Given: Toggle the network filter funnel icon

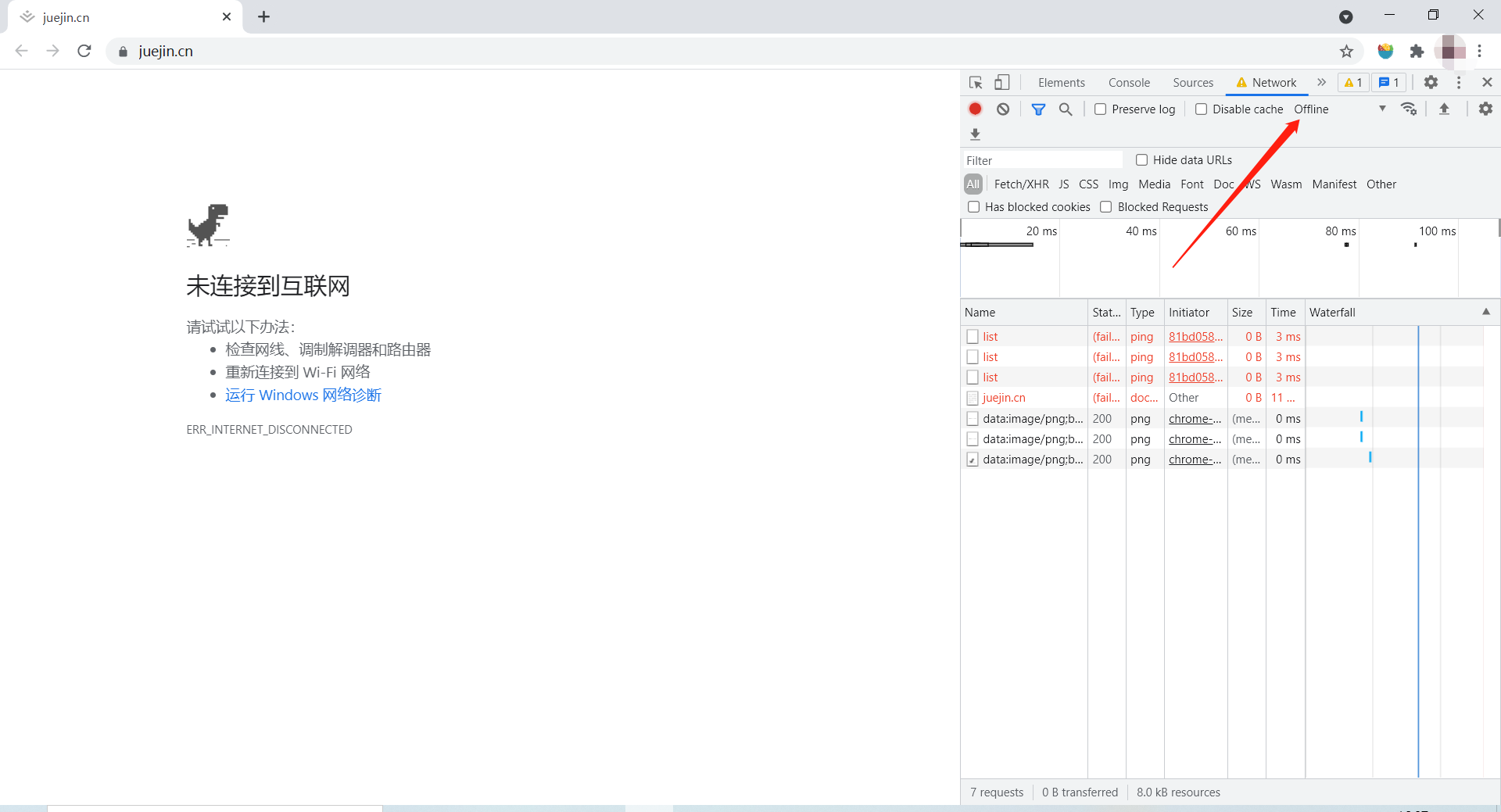Looking at the screenshot, I should click(x=1038, y=109).
